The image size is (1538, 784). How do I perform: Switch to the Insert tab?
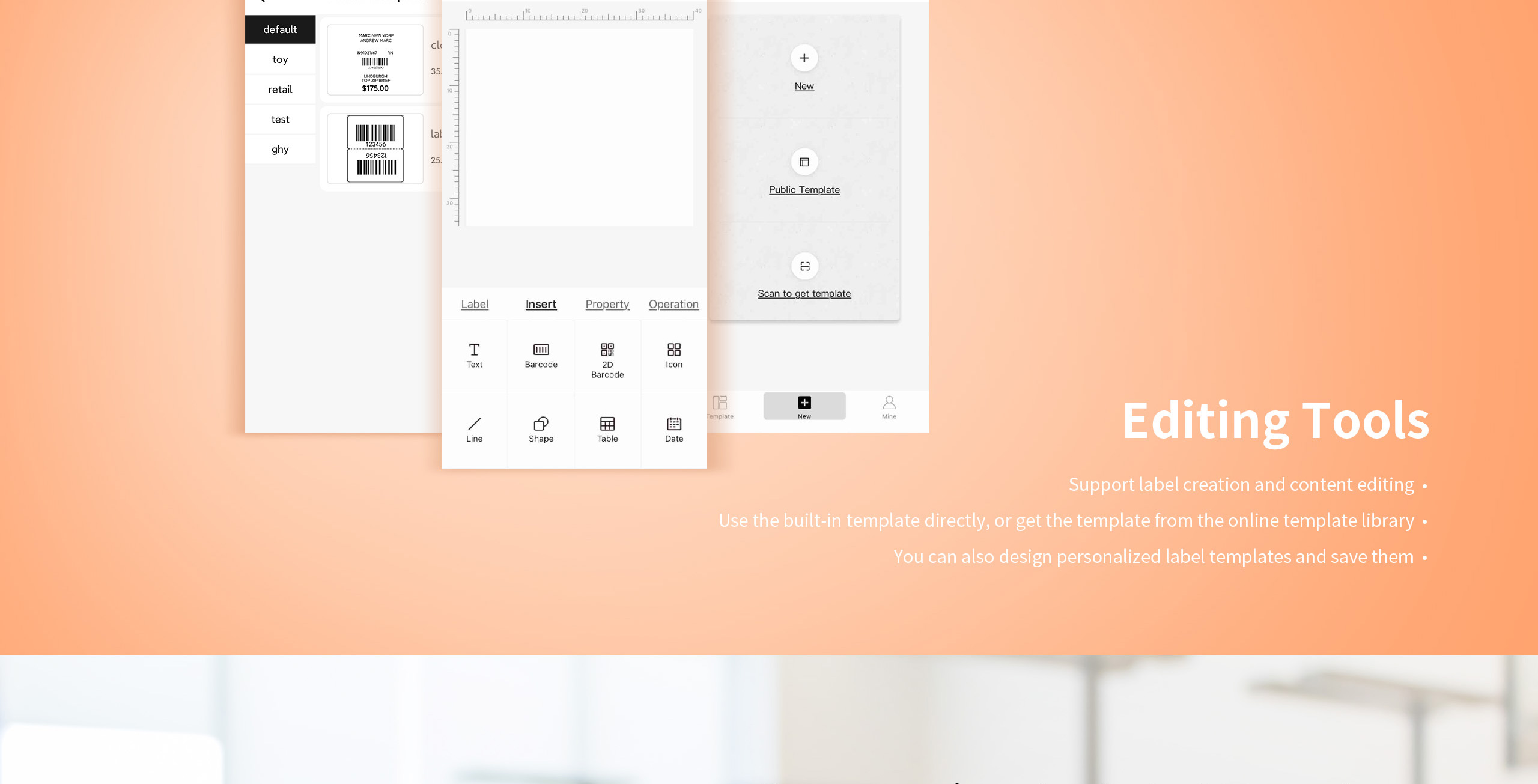540,303
